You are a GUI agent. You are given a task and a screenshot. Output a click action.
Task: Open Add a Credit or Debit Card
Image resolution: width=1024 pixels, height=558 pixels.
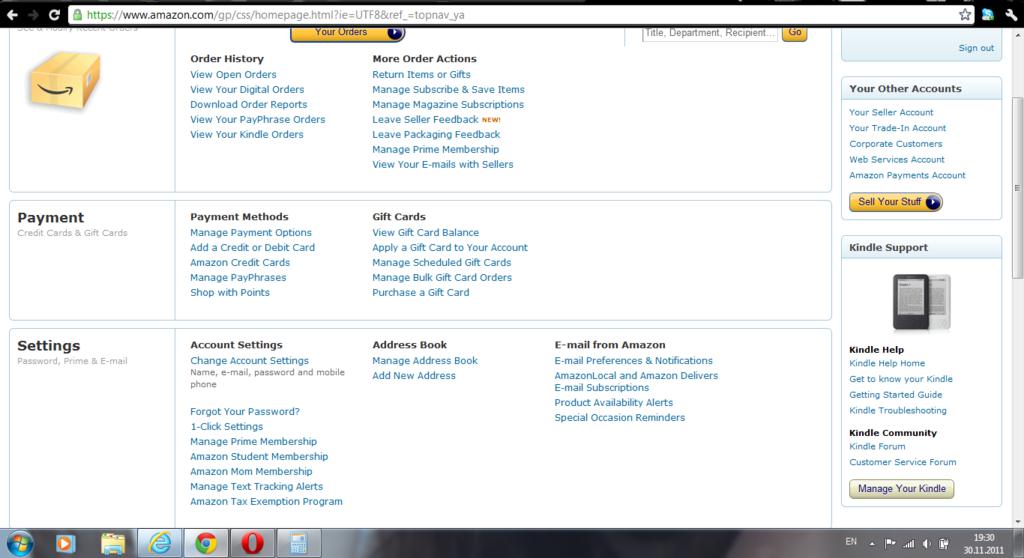252,248
